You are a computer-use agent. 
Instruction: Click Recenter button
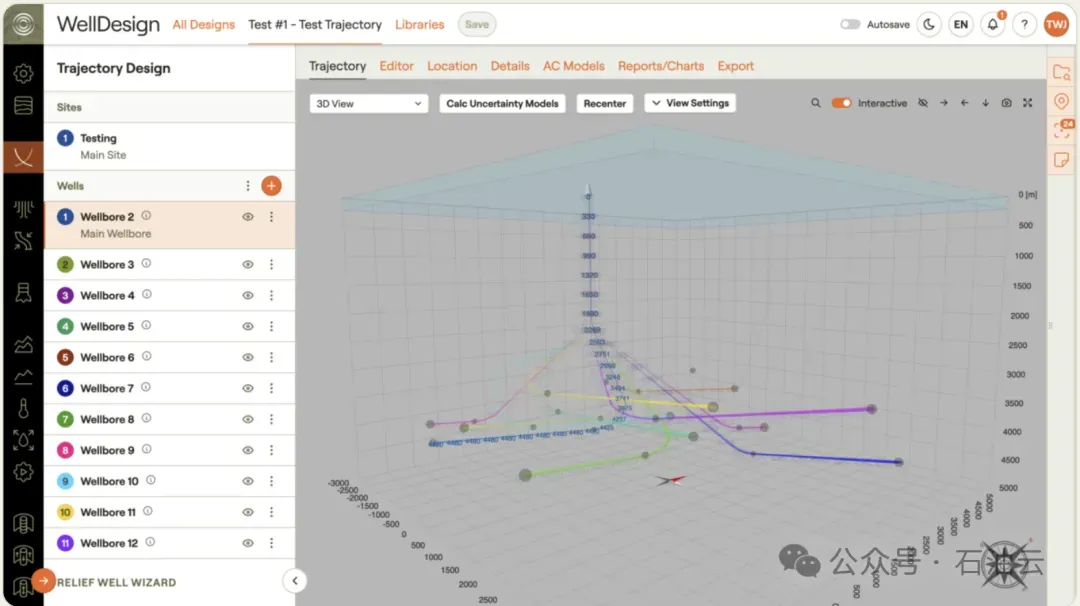(x=605, y=103)
